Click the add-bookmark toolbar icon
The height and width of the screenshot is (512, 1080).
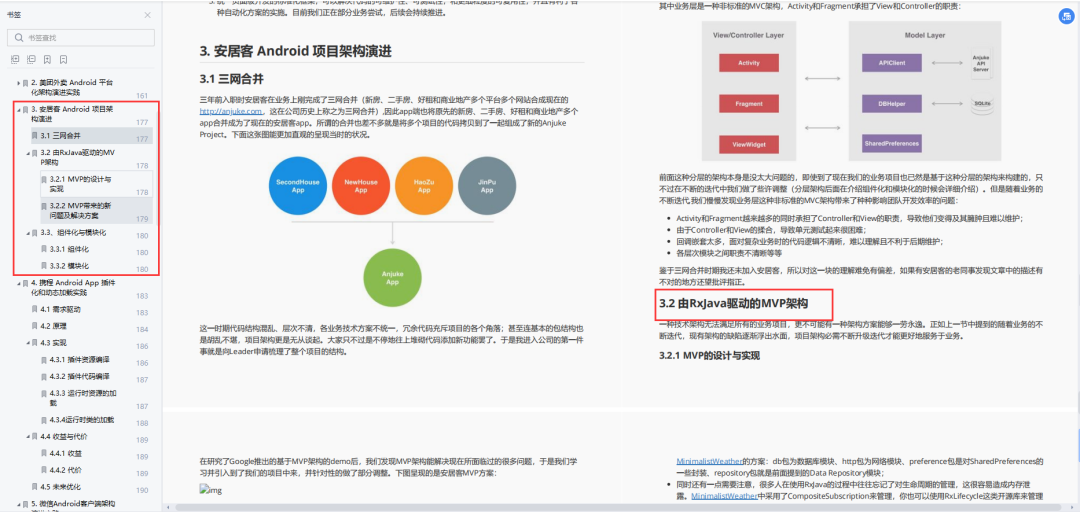coord(48,60)
